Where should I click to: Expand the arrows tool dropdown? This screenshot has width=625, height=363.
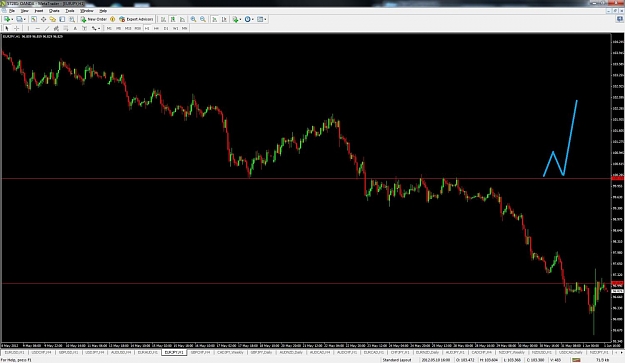coord(99,28)
